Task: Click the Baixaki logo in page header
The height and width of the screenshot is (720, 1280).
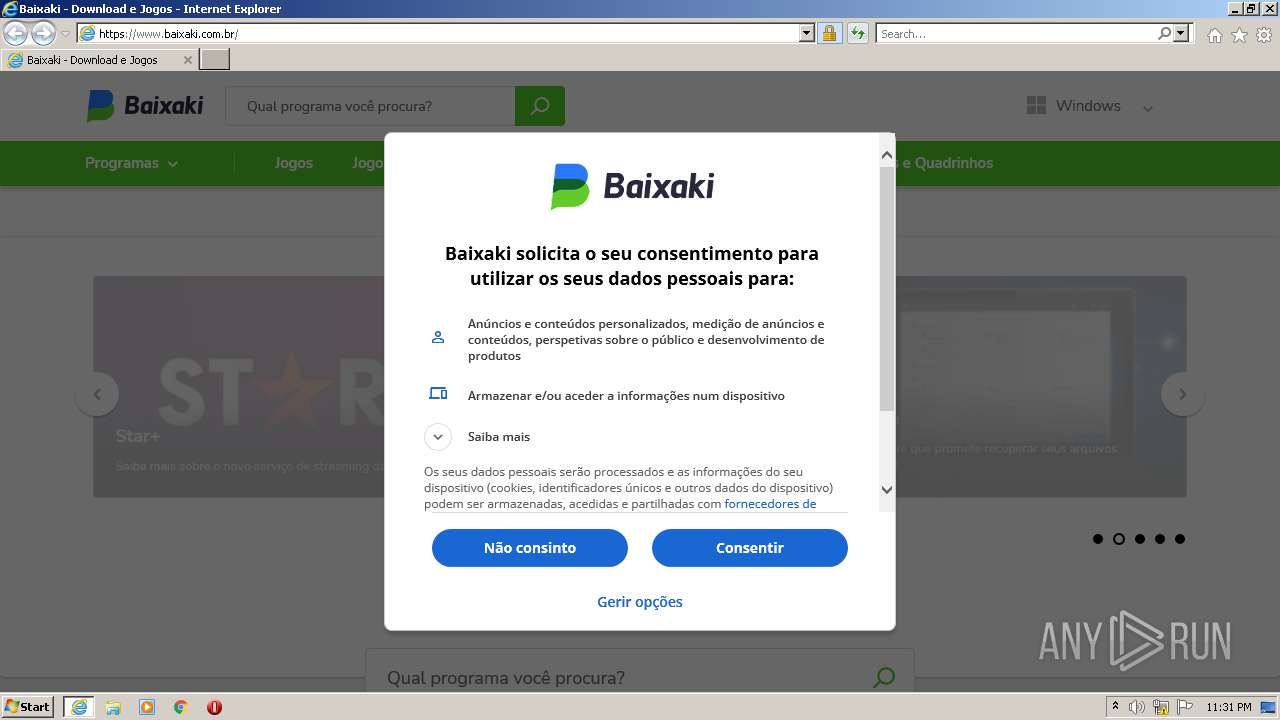Action: tap(145, 105)
